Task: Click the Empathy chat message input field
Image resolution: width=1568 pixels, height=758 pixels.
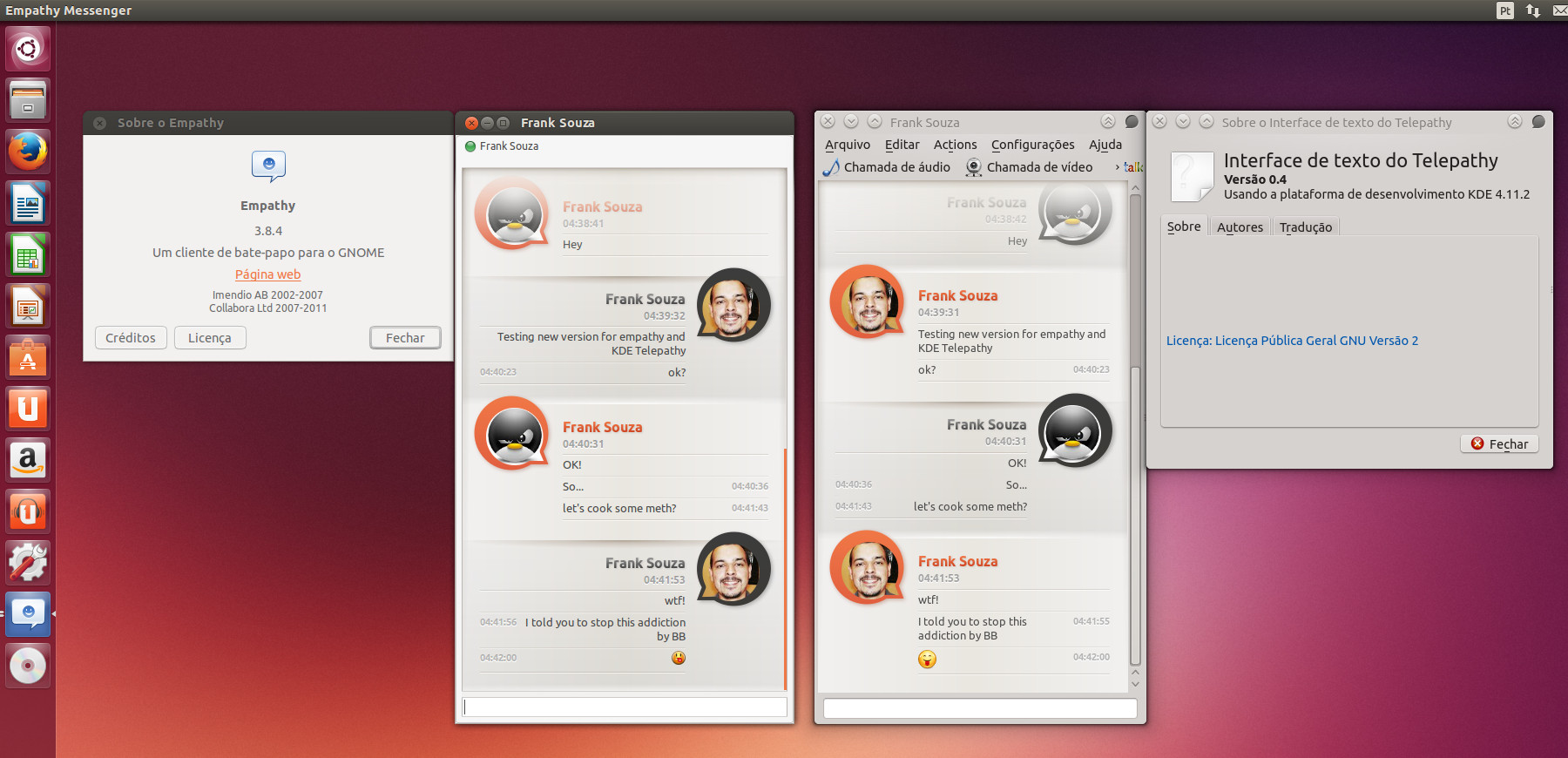Action: (x=625, y=707)
